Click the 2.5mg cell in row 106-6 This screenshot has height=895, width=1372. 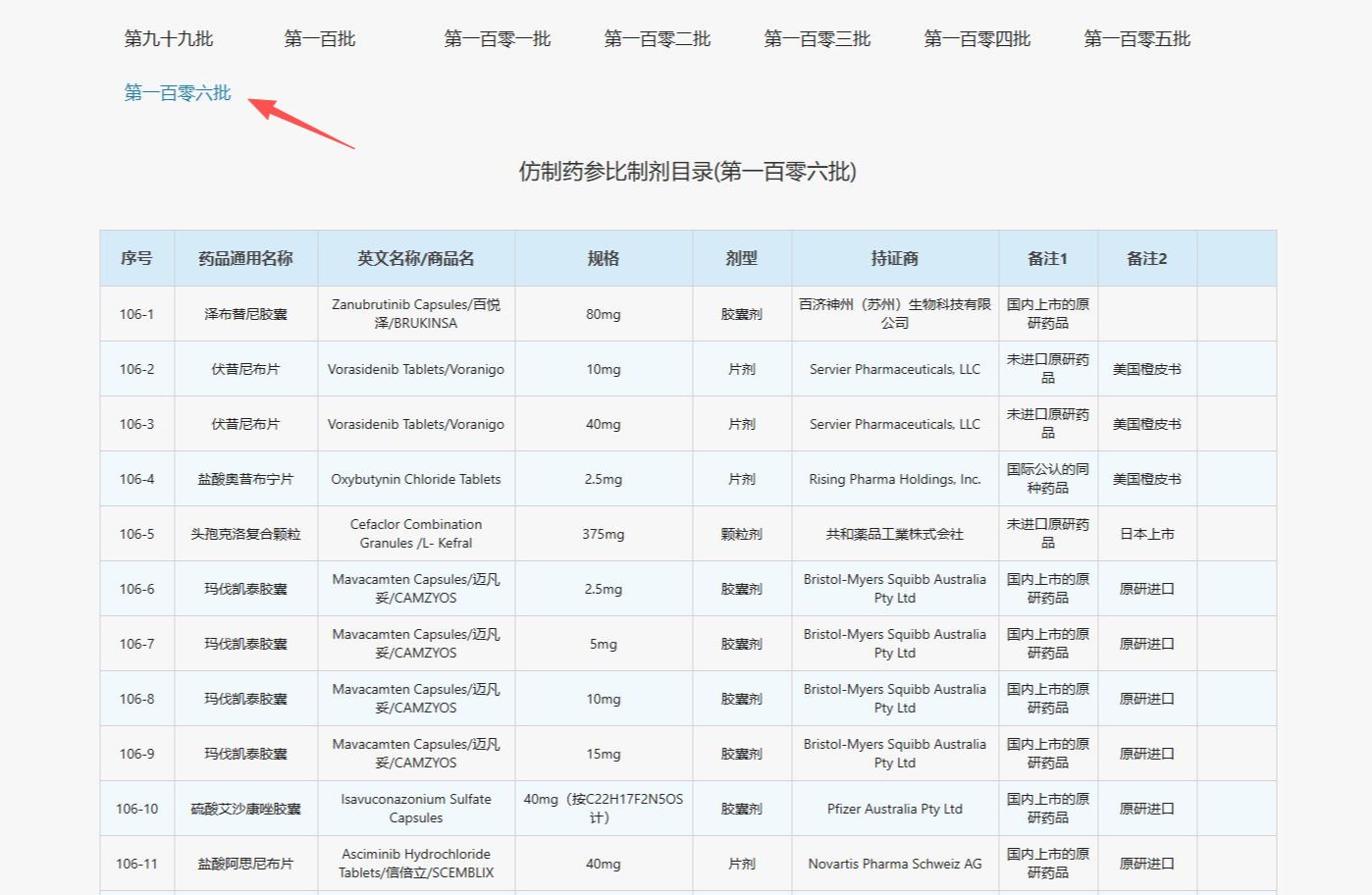(x=604, y=589)
